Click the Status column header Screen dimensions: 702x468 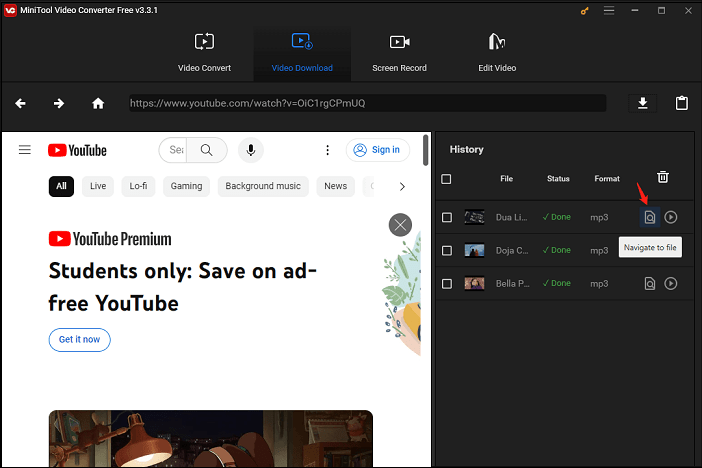[x=558, y=179]
